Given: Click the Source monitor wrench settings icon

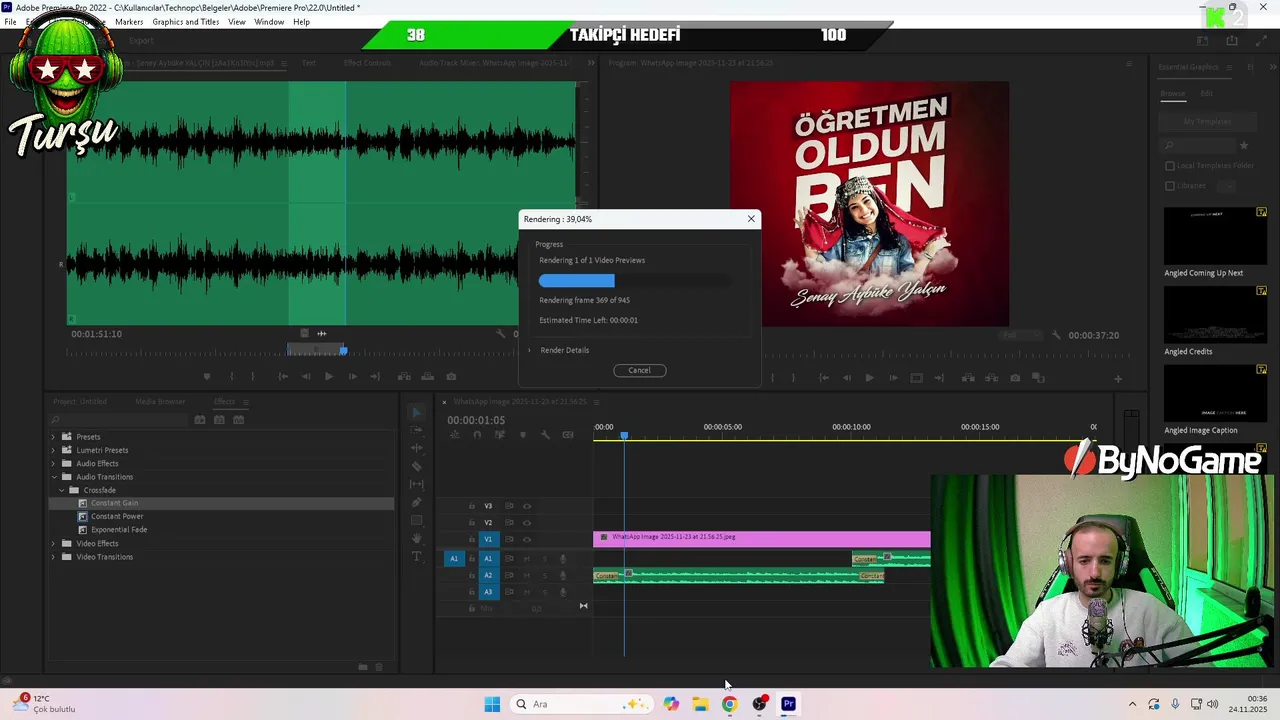Looking at the screenshot, I should (x=501, y=334).
